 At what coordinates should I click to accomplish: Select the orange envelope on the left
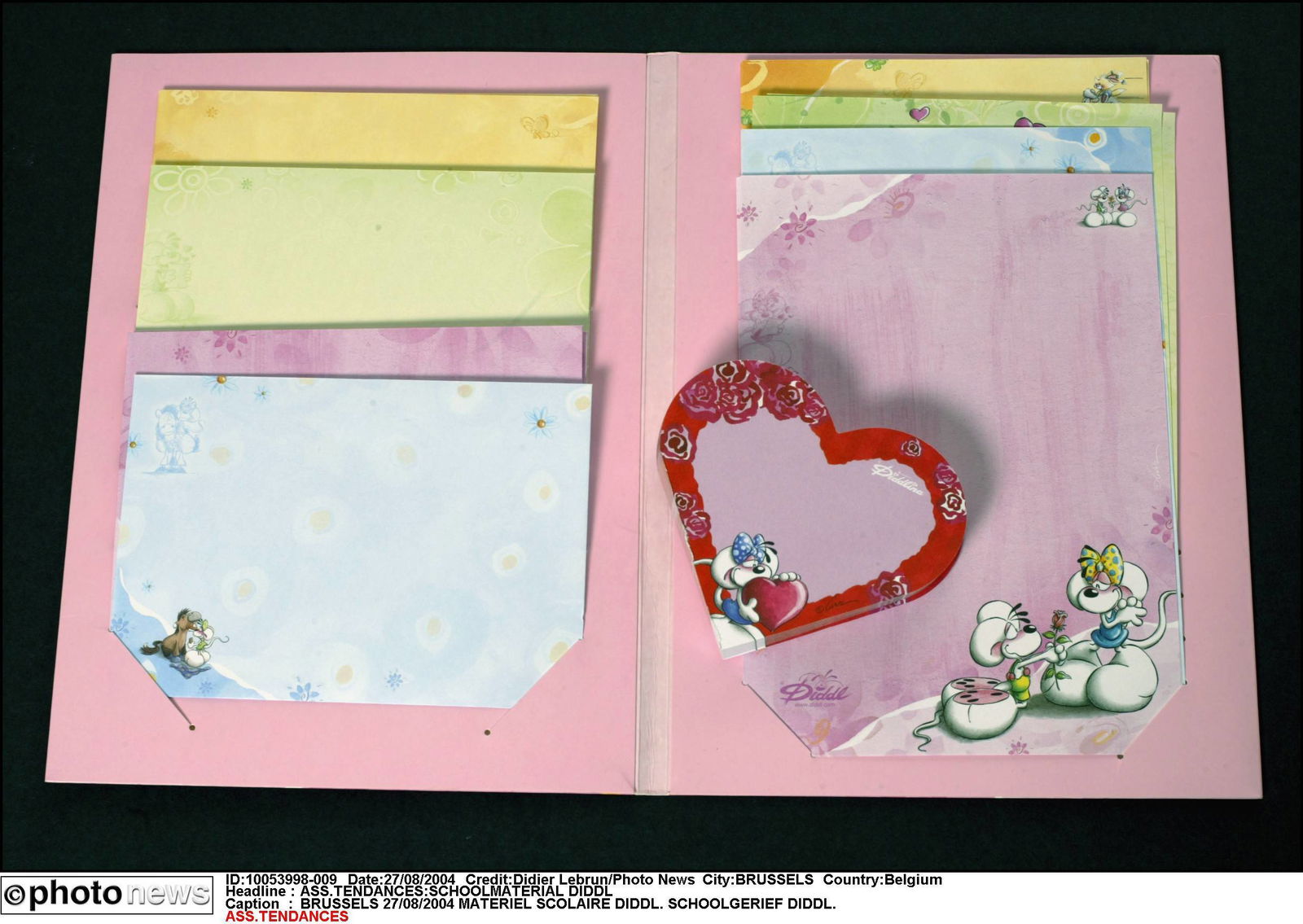tap(375, 128)
